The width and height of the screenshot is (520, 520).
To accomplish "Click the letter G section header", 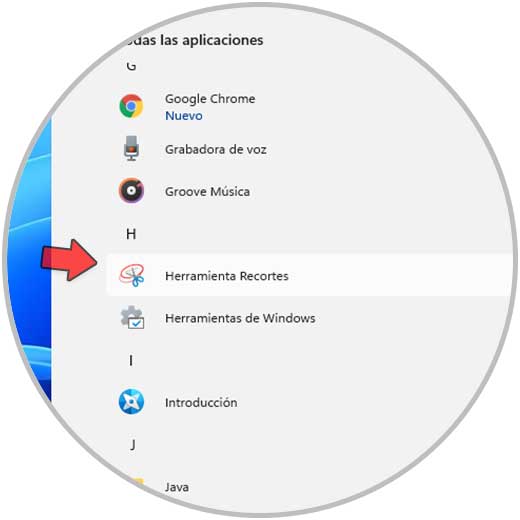I will point(131,66).
